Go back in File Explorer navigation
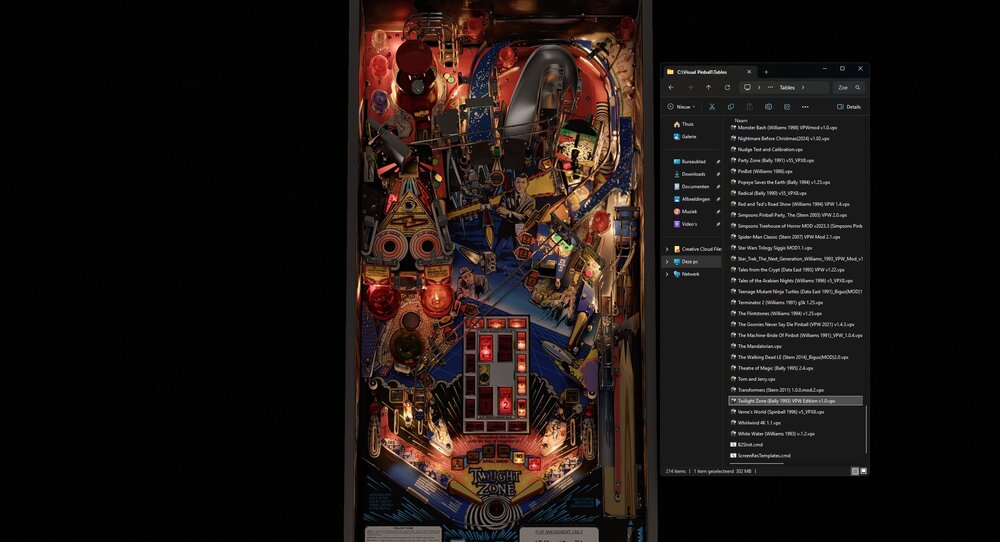Screen dimensions: 1000x542 (x=671, y=87)
